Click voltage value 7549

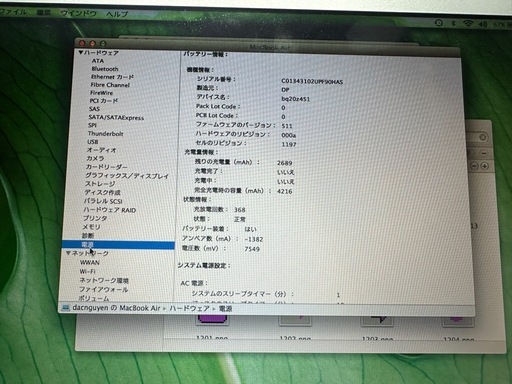(252, 249)
